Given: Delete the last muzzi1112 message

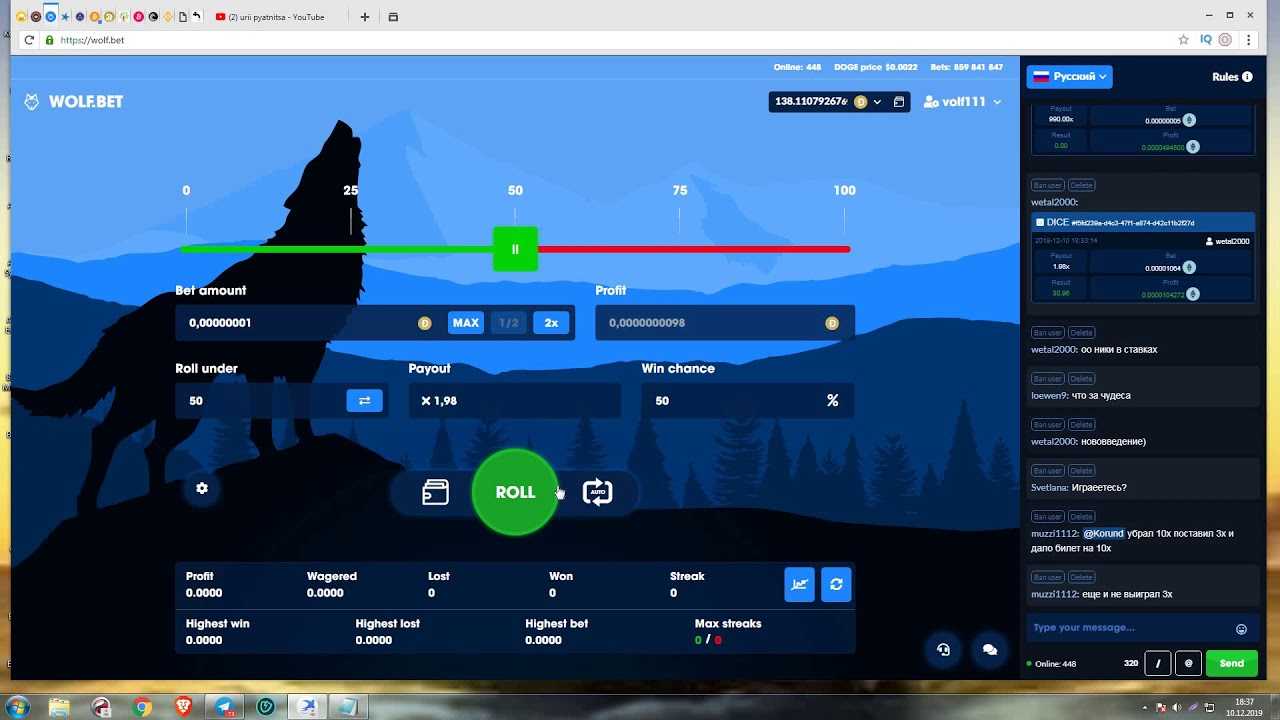Looking at the screenshot, I should coord(1081,578).
